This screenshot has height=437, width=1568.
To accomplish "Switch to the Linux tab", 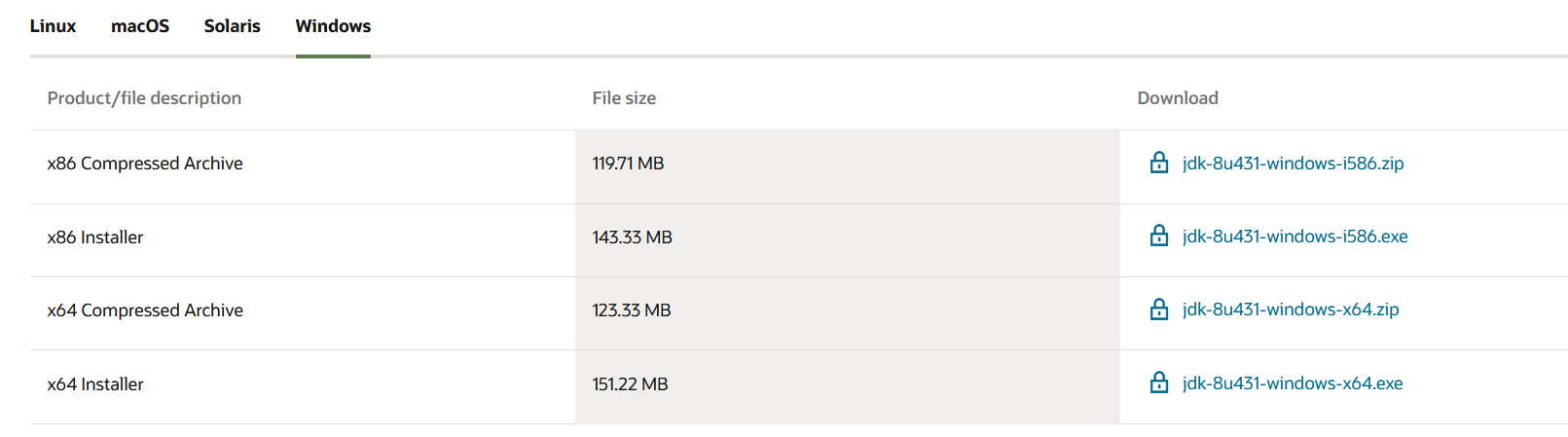I will (x=53, y=26).
